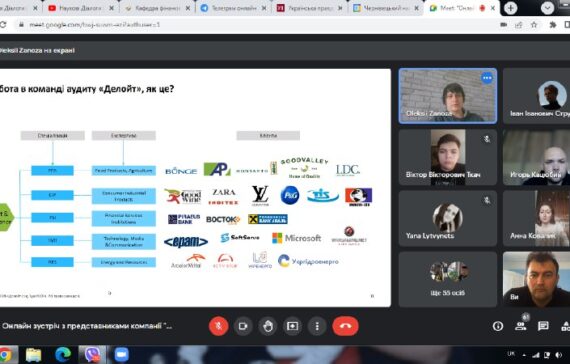Open more options three-dot menu
Screen dimensions: 570x364
[317, 326]
